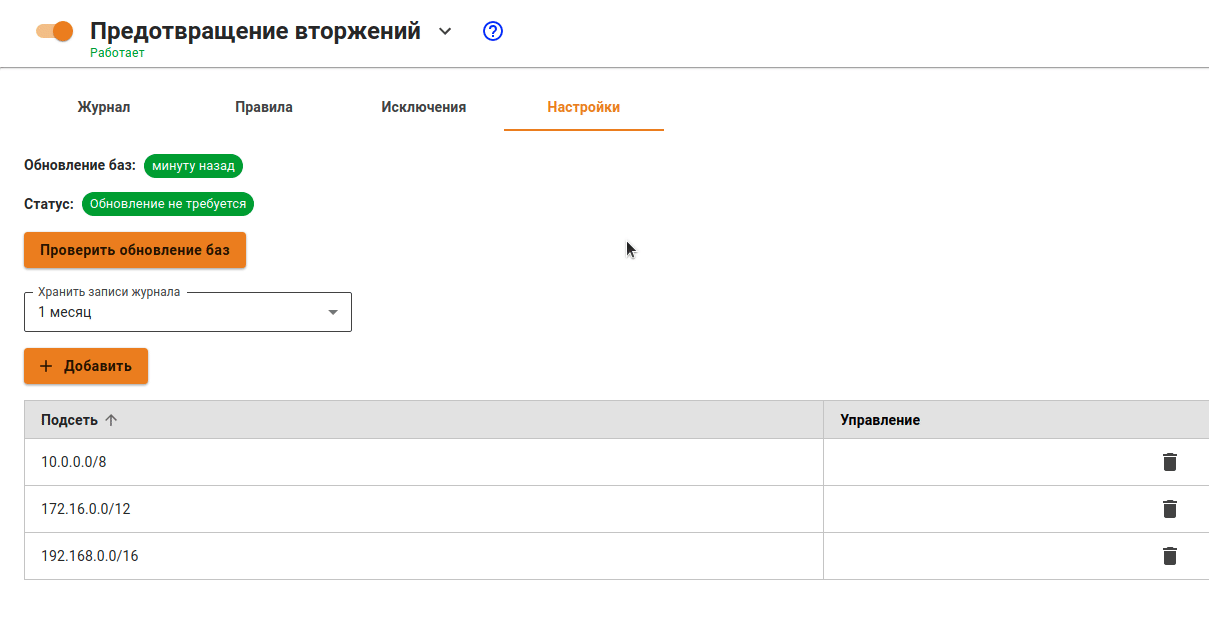
Task: Click the Управление column header
Action: coord(880,420)
